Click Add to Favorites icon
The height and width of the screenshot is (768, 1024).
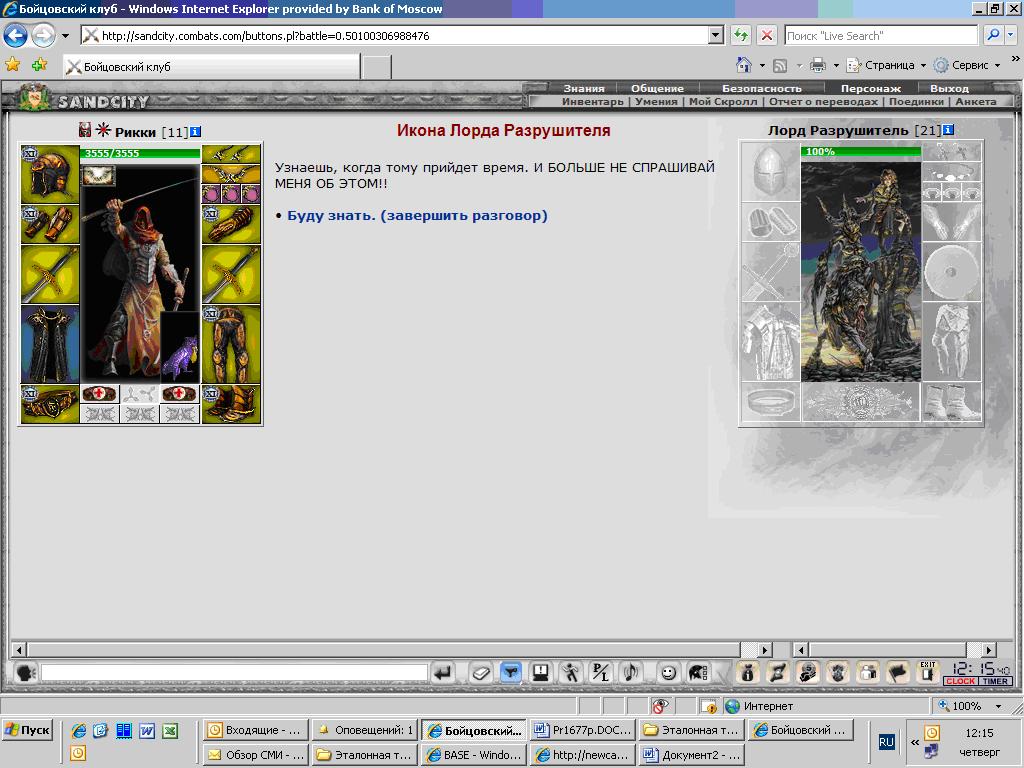[39, 65]
